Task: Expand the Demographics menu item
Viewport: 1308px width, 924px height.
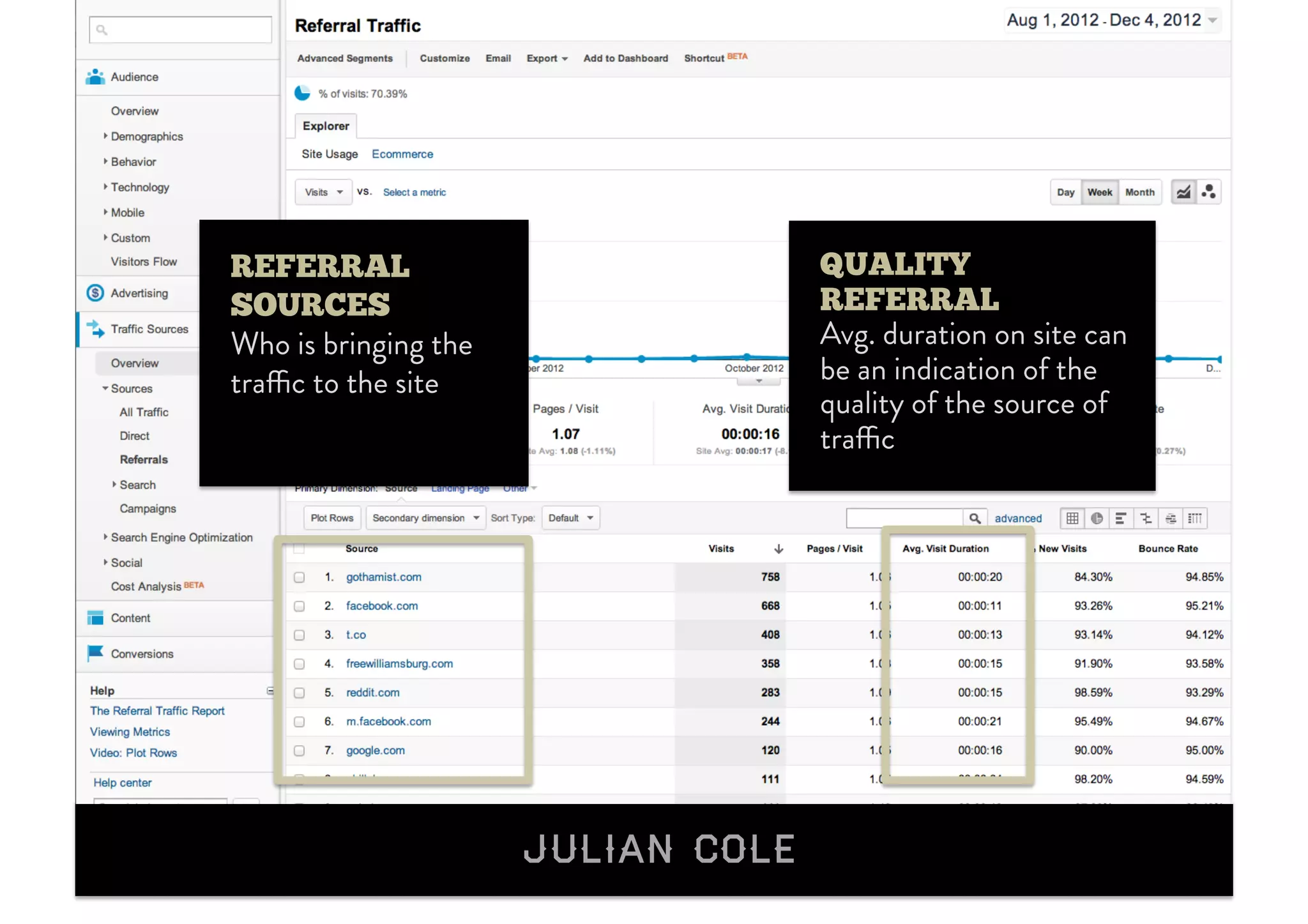Action: click(146, 137)
